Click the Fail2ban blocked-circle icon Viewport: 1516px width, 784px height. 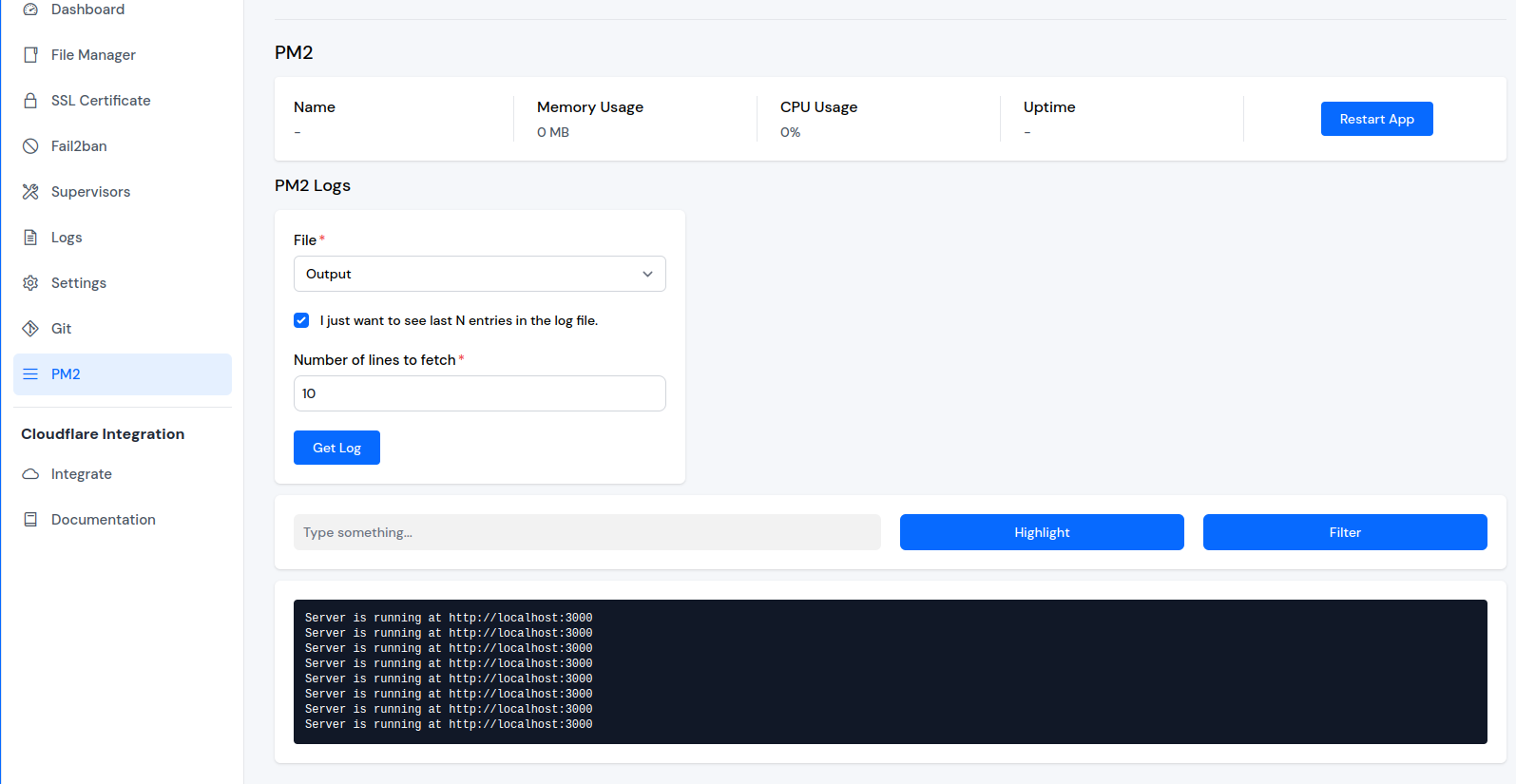[x=30, y=146]
